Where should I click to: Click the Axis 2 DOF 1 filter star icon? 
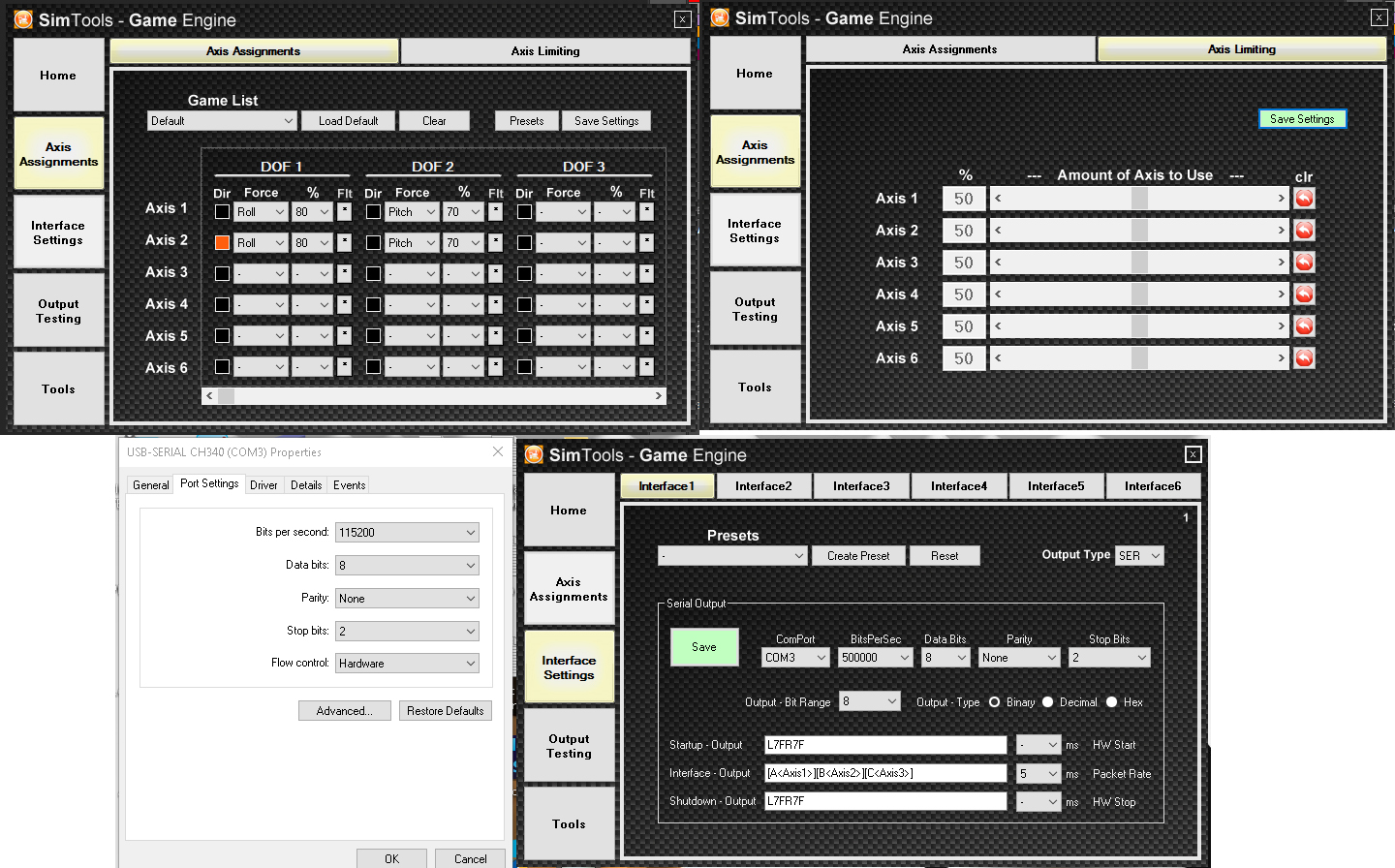tap(345, 242)
